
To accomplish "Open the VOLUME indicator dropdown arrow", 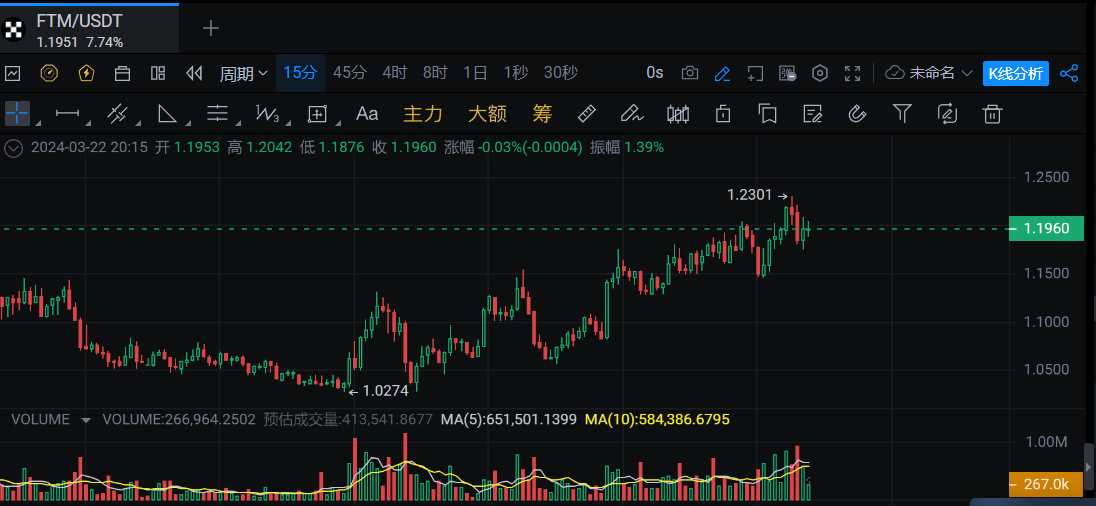I will tap(86, 420).
